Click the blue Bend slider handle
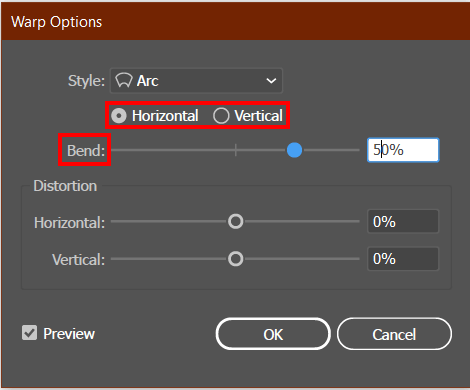This screenshot has width=470, height=390. coord(294,150)
